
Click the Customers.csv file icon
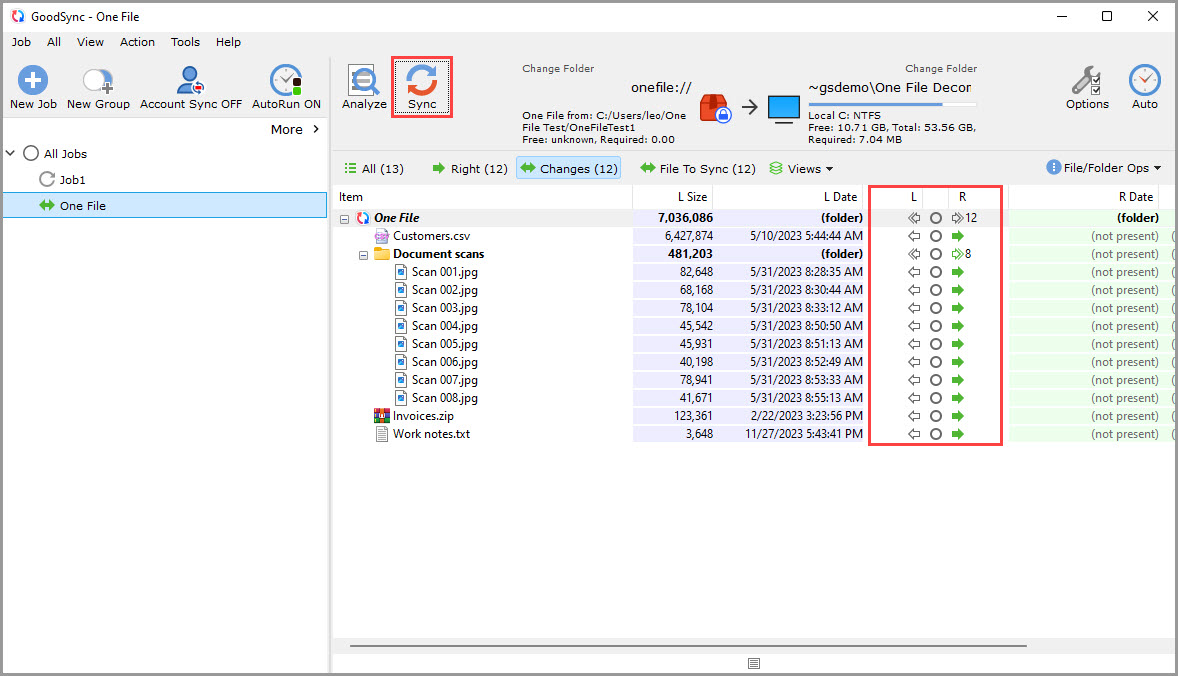tap(382, 236)
